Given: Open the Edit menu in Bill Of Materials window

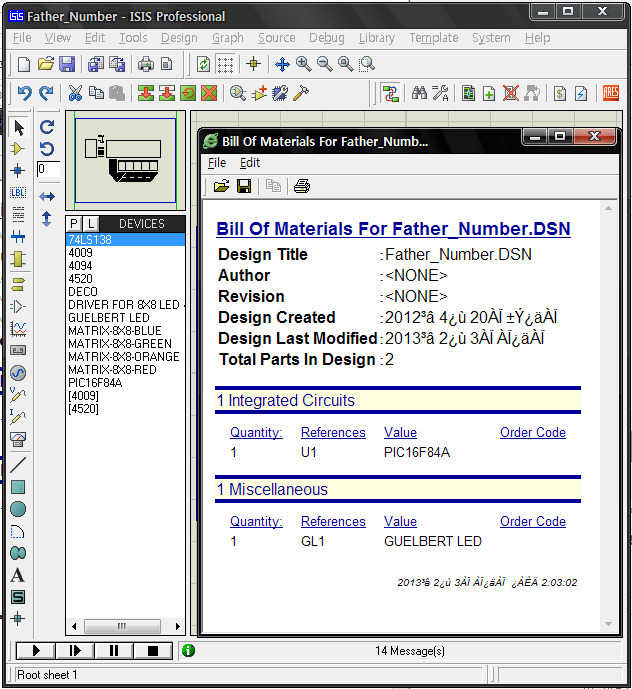Looking at the screenshot, I should click(x=250, y=163).
